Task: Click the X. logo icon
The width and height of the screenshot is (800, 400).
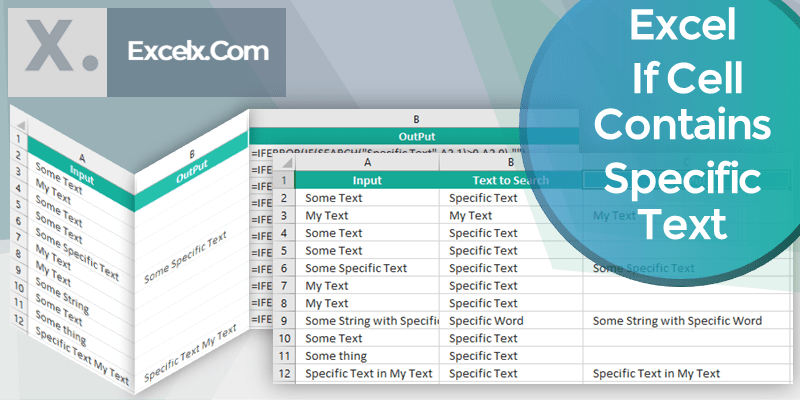Action: pos(57,53)
